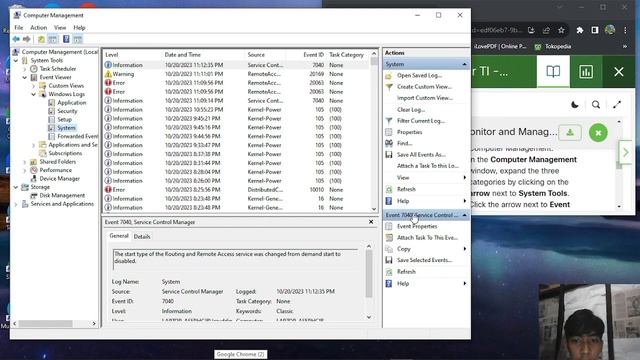Click Create Custom View funnel icon
The image size is (640, 360).
(x=389, y=87)
